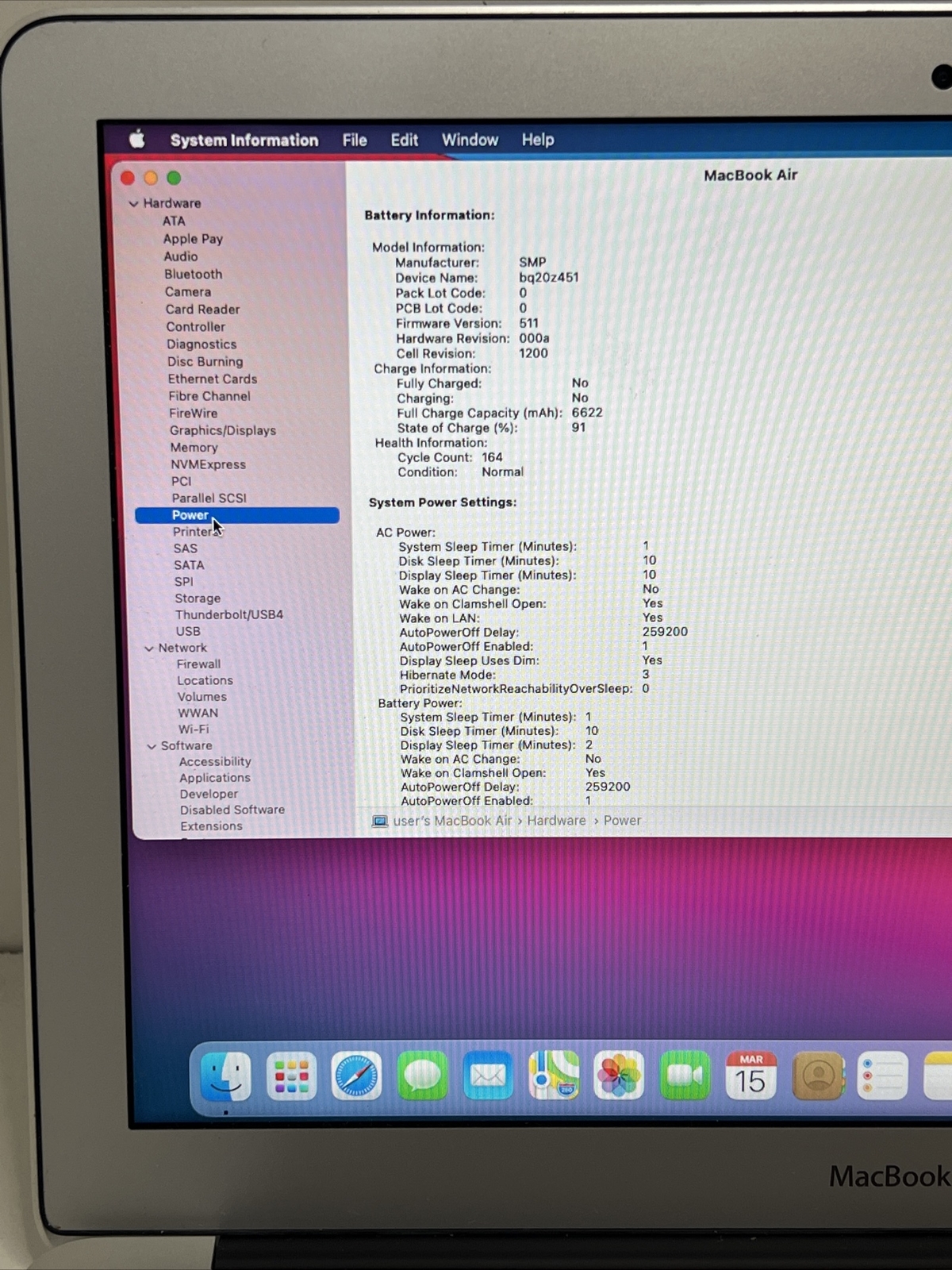Select Printers in the sidebar
Image resolution: width=952 pixels, height=1270 pixels.
point(197,532)
